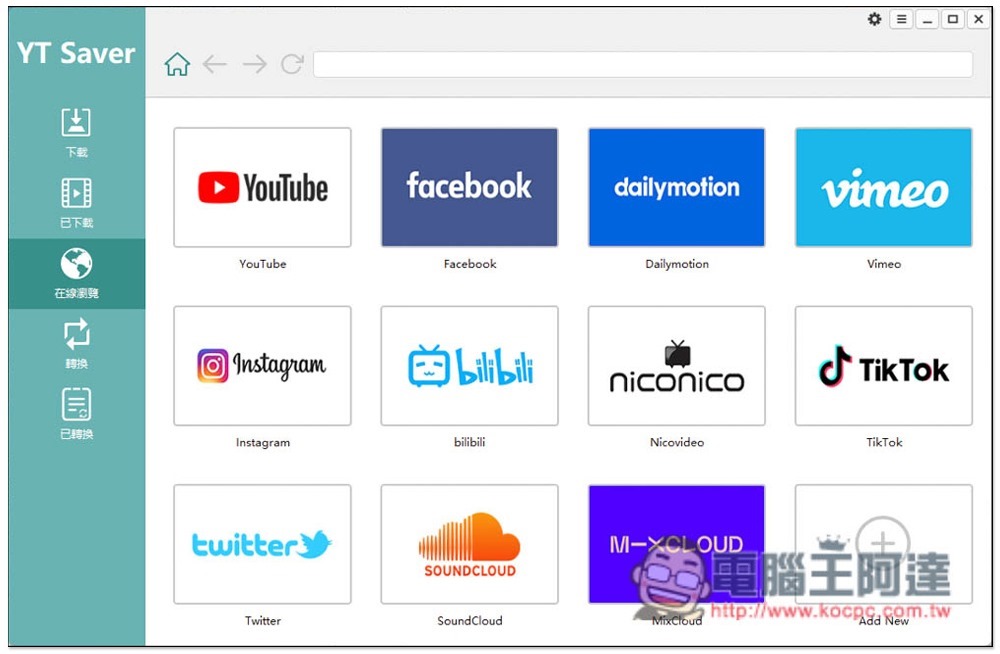The height and width of the screenshot is (654, 1000).
Task: Open the niconico site tile
Action: point(677,366)
